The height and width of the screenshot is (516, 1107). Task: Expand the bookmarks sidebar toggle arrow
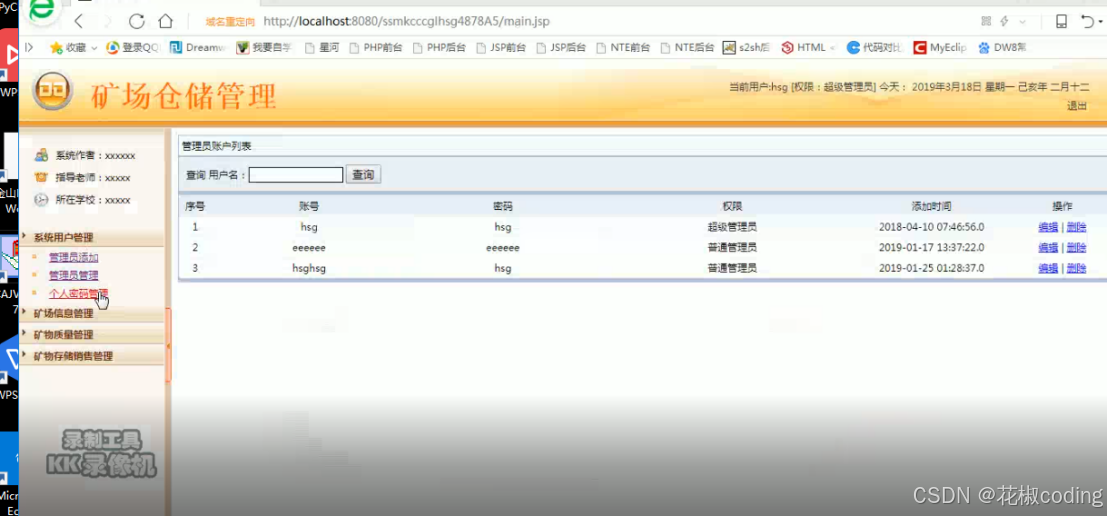(29, 47)
